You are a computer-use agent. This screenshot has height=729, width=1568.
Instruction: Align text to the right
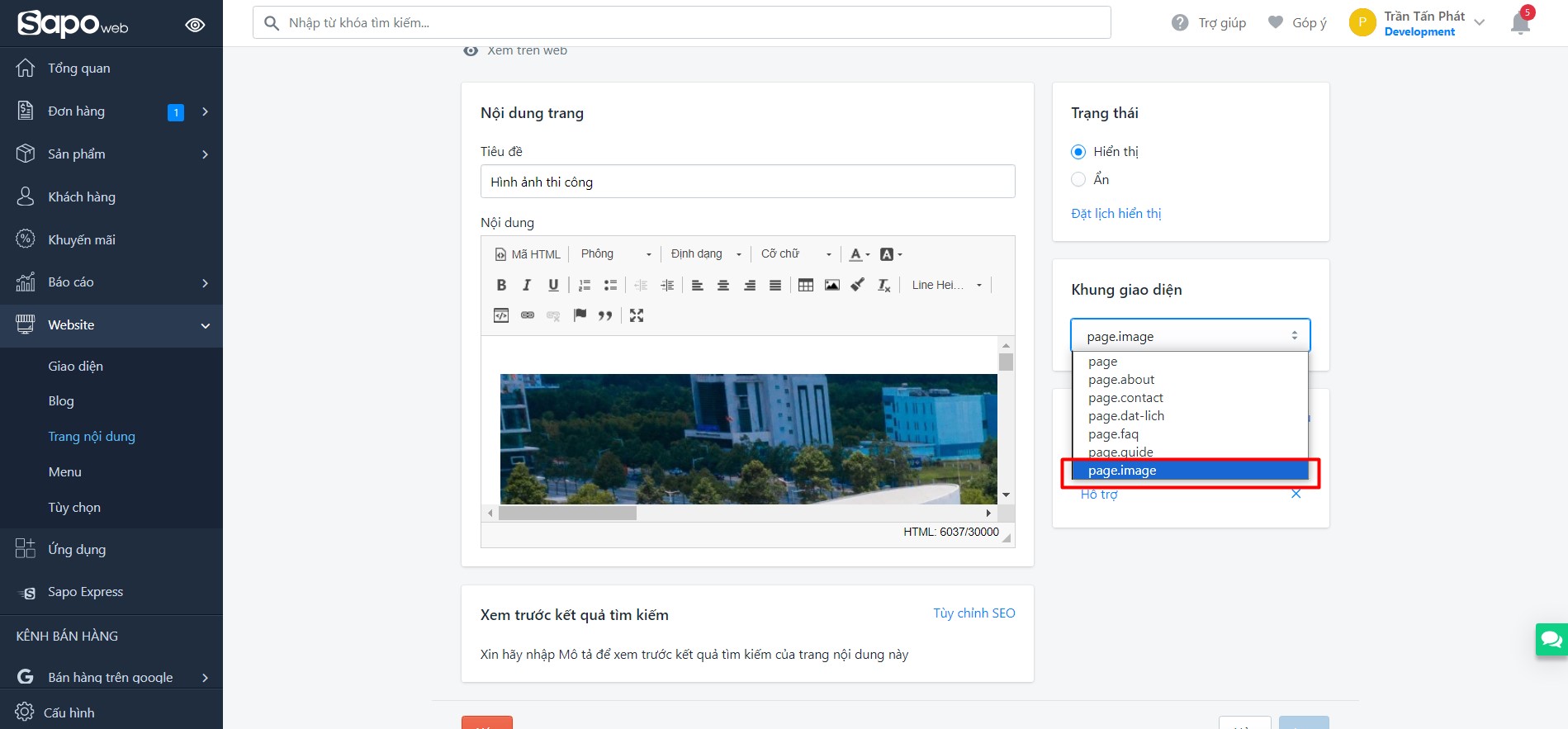pyautogui.click(x=750, y=285)
